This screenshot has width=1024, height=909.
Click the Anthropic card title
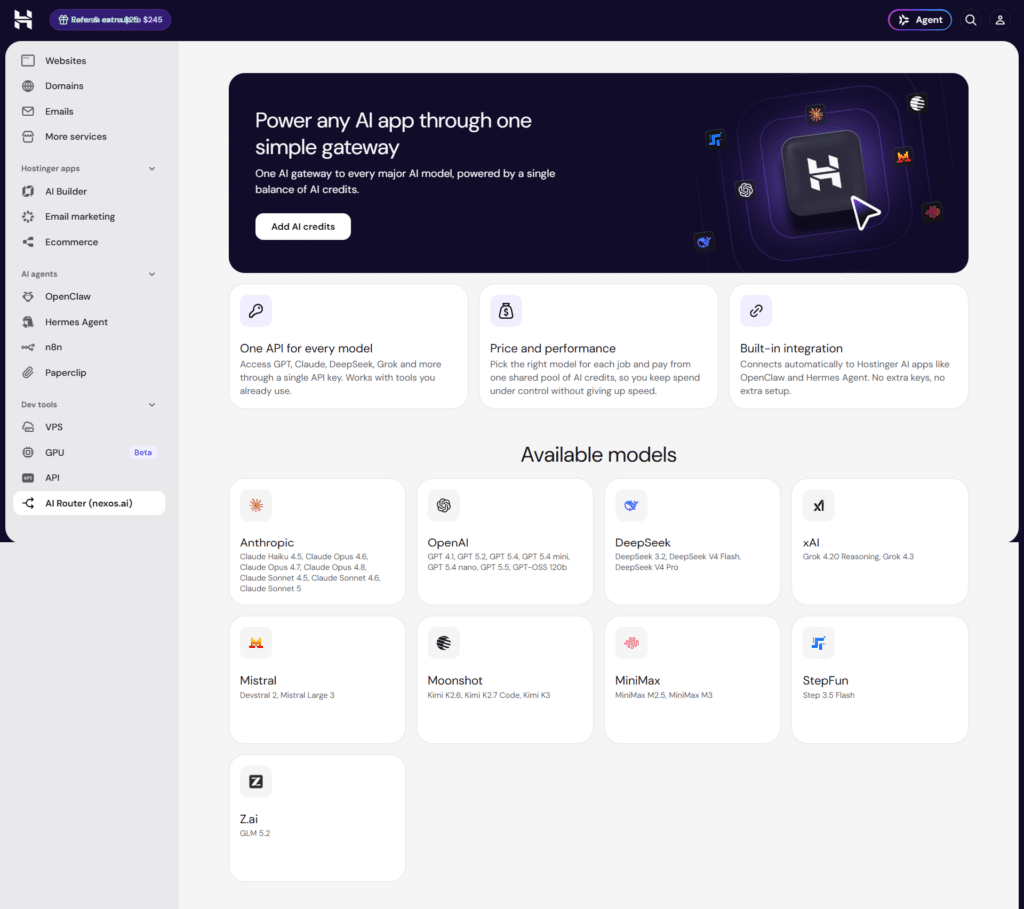tap(266, 543)
